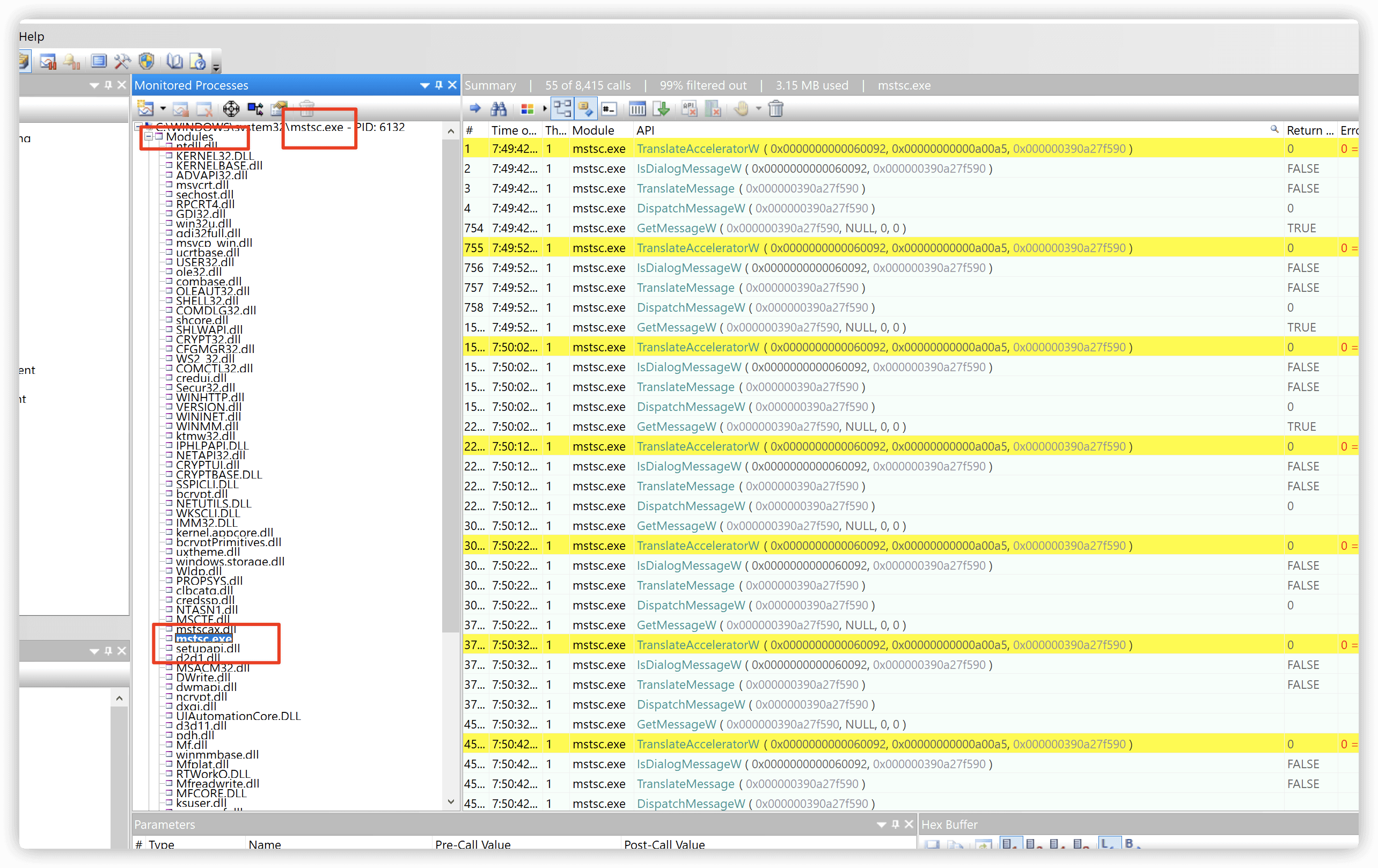
Task: Click the blue right-arrow icon in summary toolbar
Action: (x=474, y=109)
